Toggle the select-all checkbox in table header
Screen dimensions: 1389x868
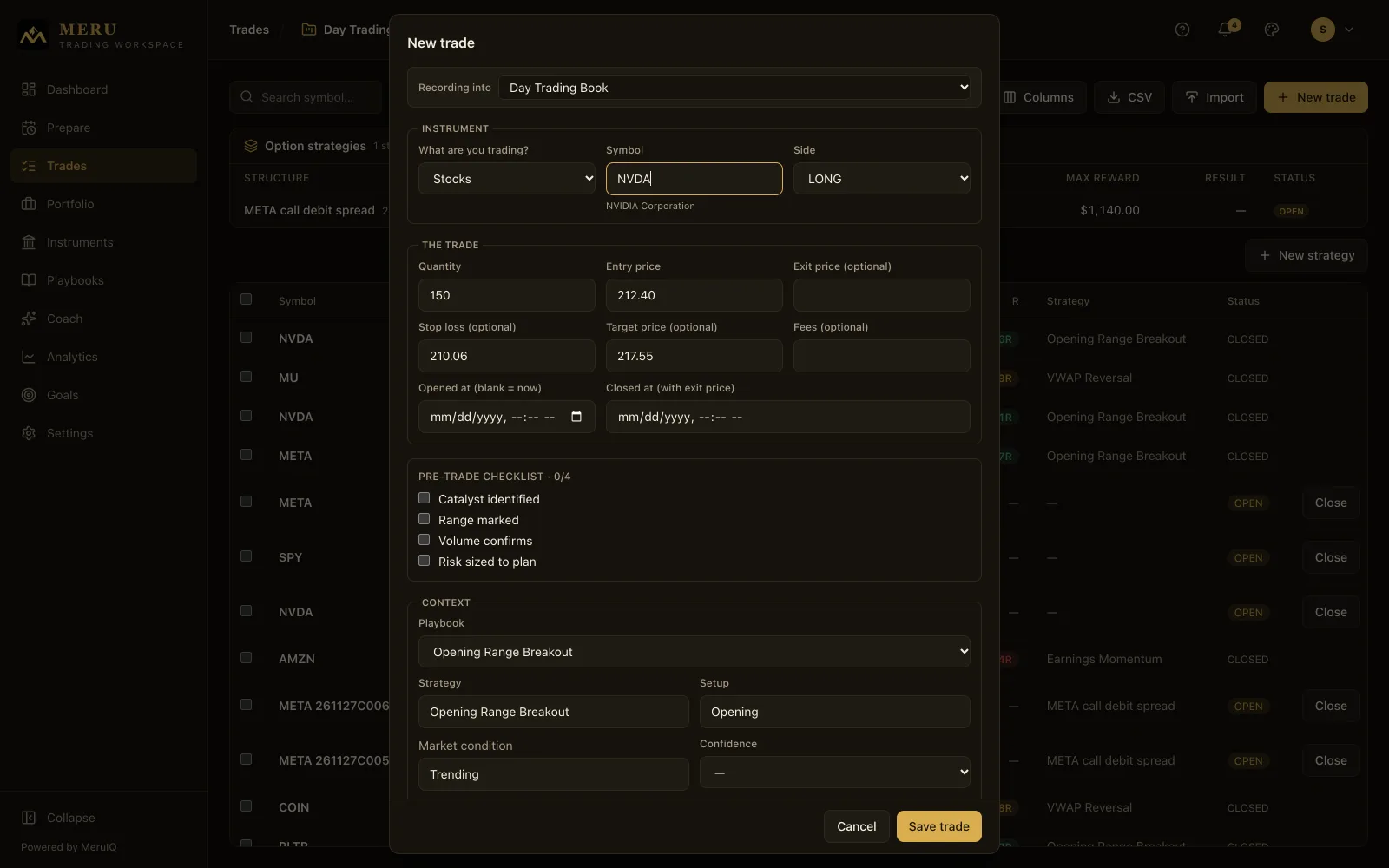click(246, 299)
